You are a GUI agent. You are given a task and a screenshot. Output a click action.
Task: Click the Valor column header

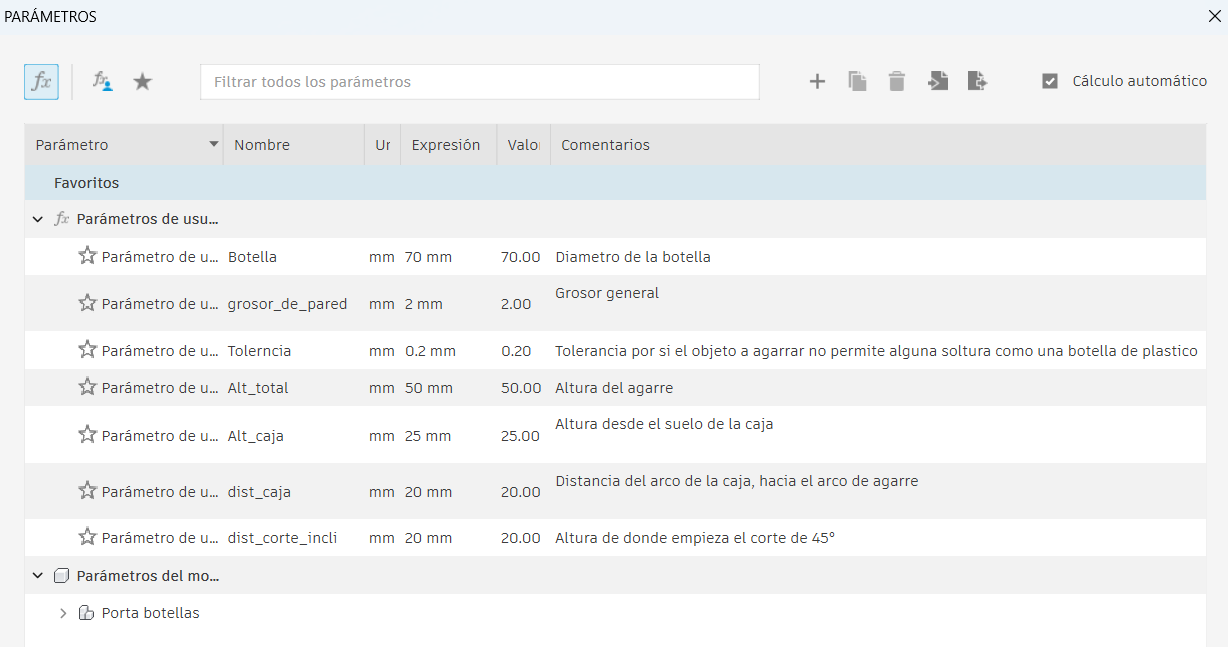point(524,145)
